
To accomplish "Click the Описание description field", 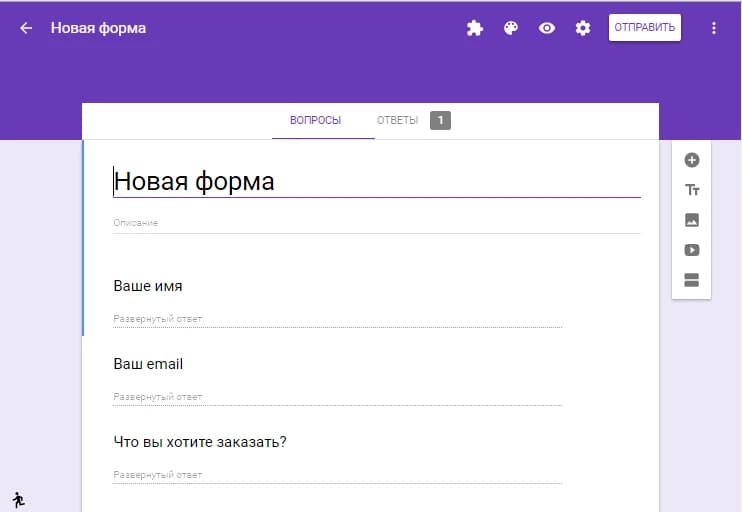I will click(376, 223).
